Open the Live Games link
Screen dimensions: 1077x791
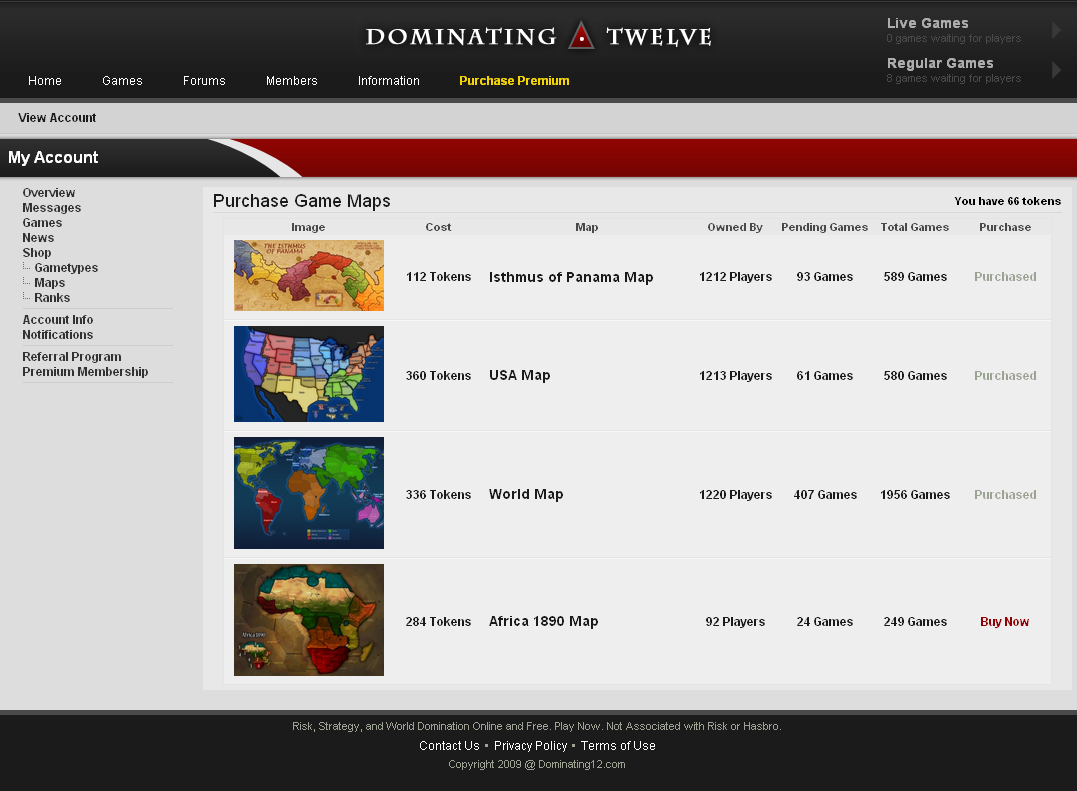click(x=927, y=23)
